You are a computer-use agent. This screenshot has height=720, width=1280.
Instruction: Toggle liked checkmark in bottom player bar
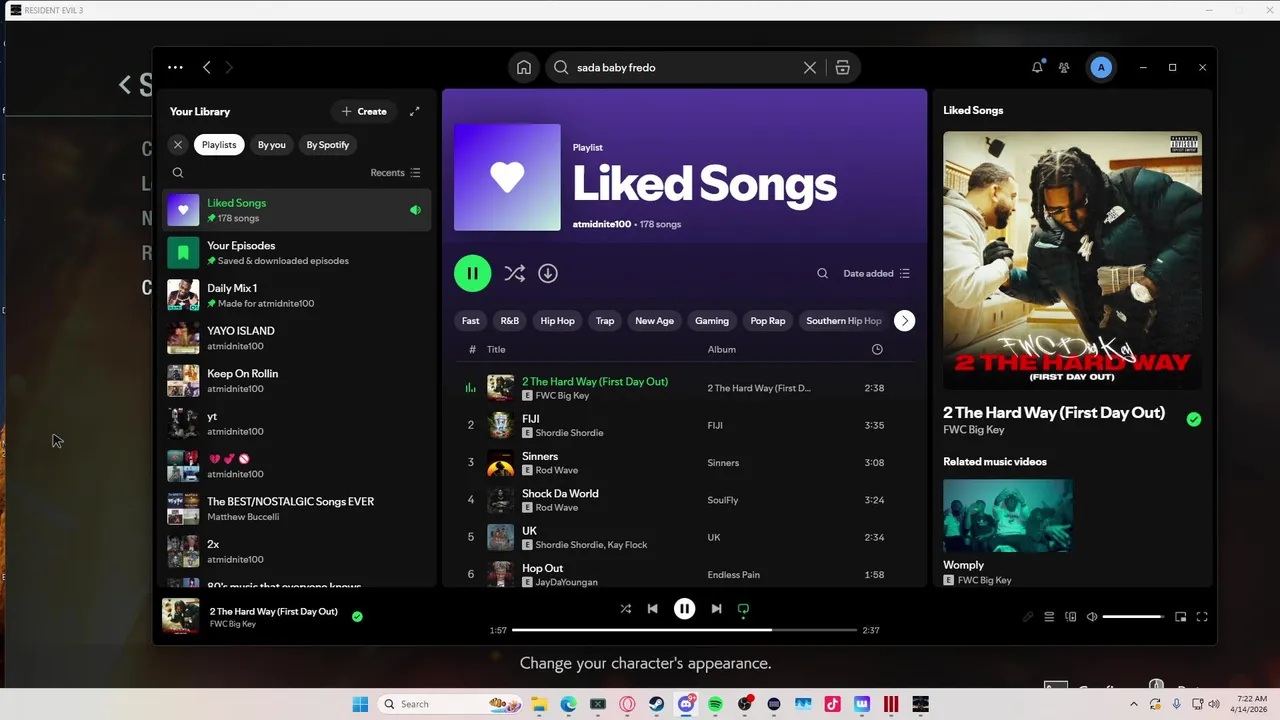357,617
